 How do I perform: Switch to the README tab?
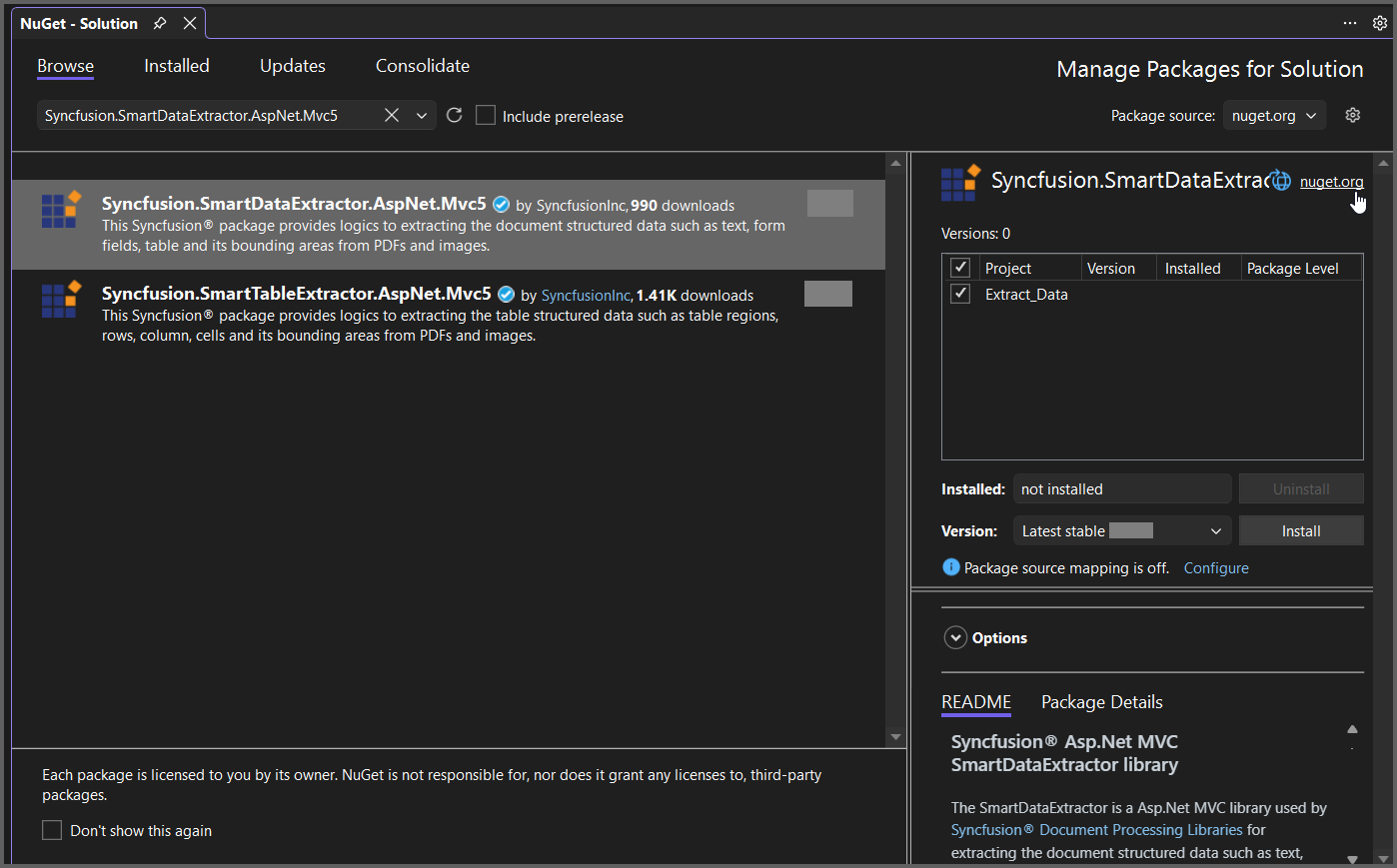976,702
